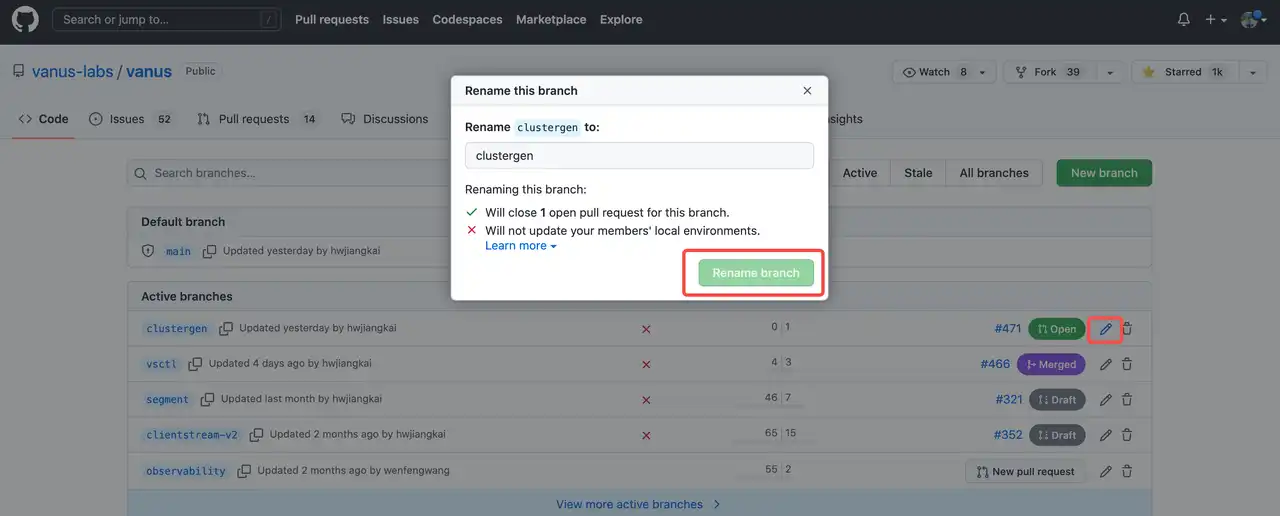
Task: Select the All branches filter
Action: 994,173
